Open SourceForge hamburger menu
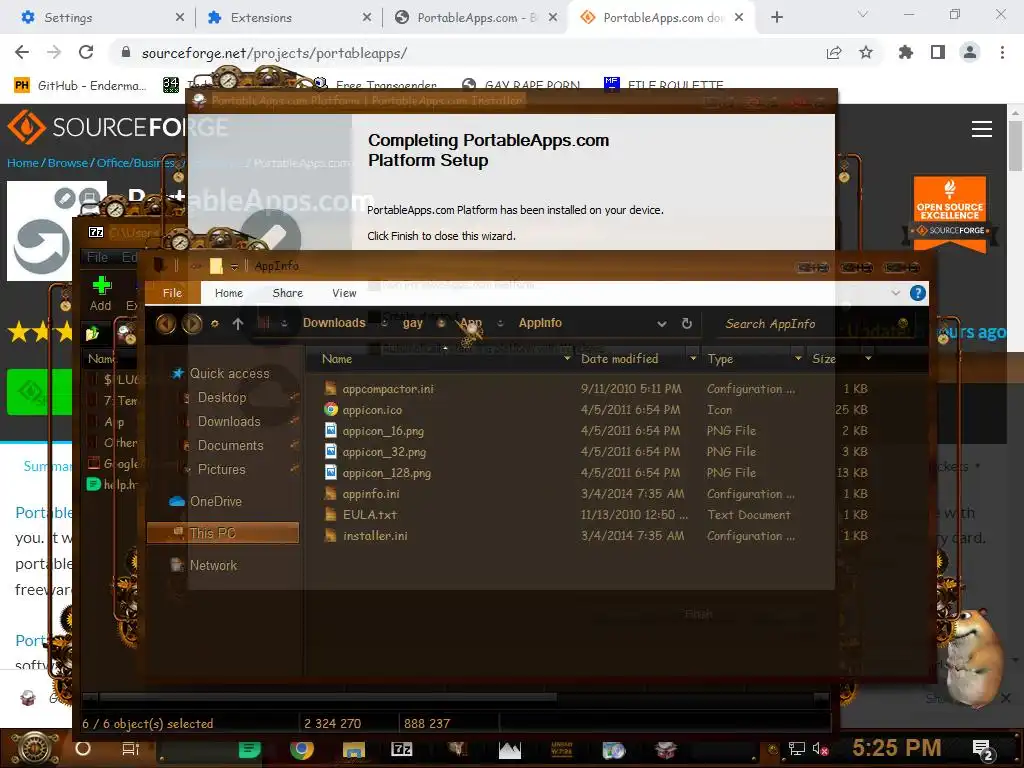Viewport: 1024px width, 768px height. (982, 129)
